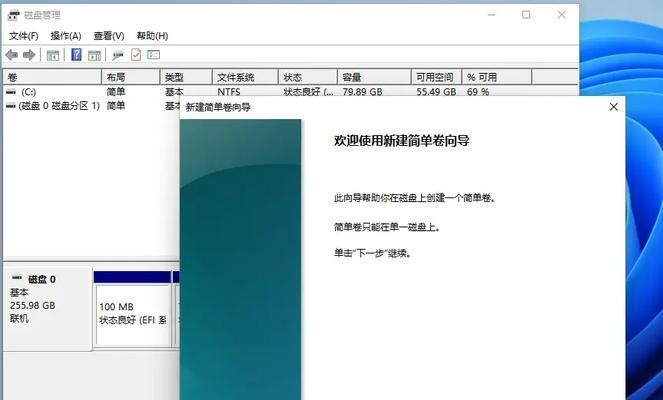Screen dimensions: 663x400
Task: Click the 状态良好 status cell for C:
Action: pos(308,92)
